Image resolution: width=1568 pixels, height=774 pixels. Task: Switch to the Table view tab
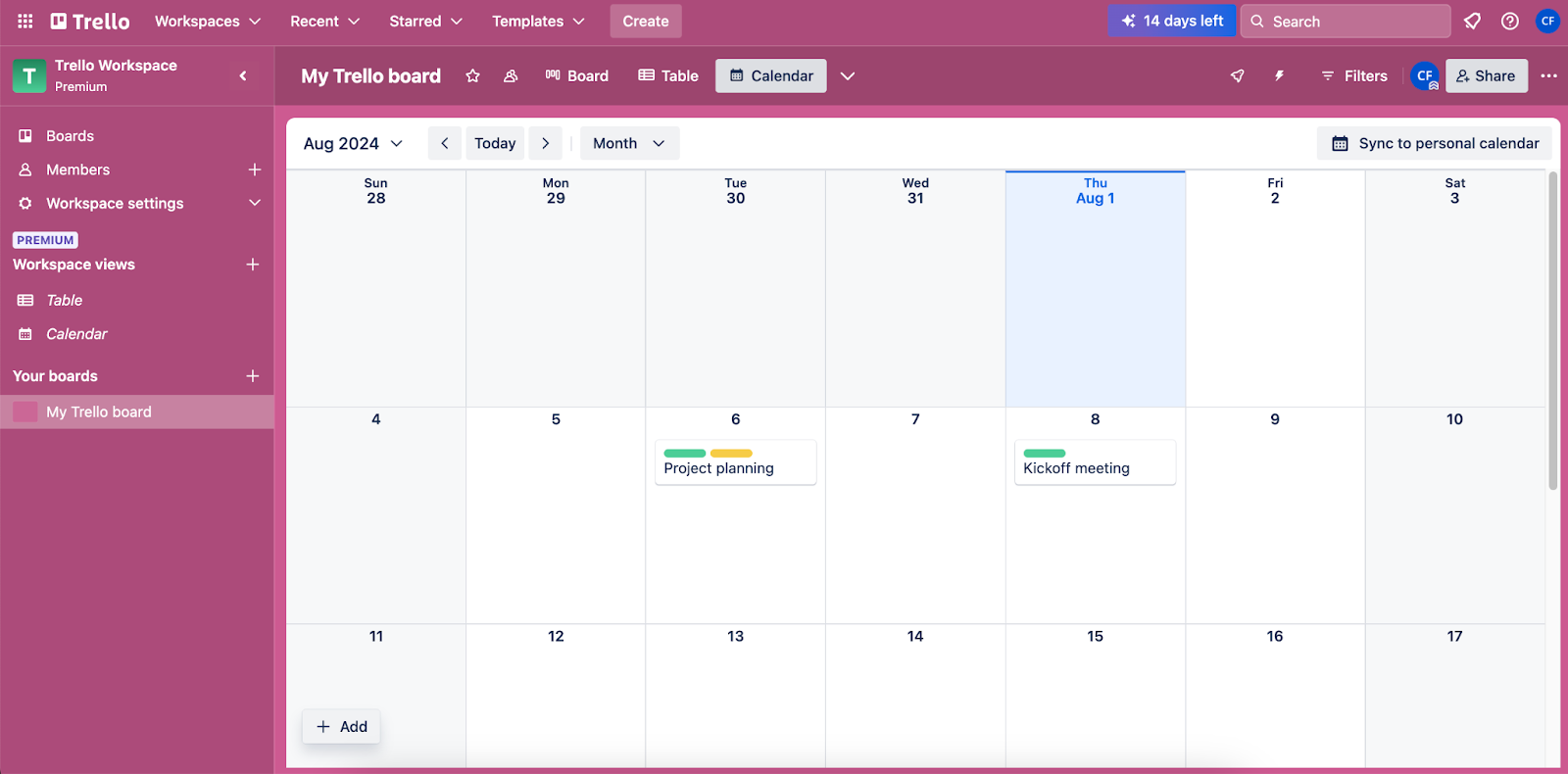coord(668,75)
